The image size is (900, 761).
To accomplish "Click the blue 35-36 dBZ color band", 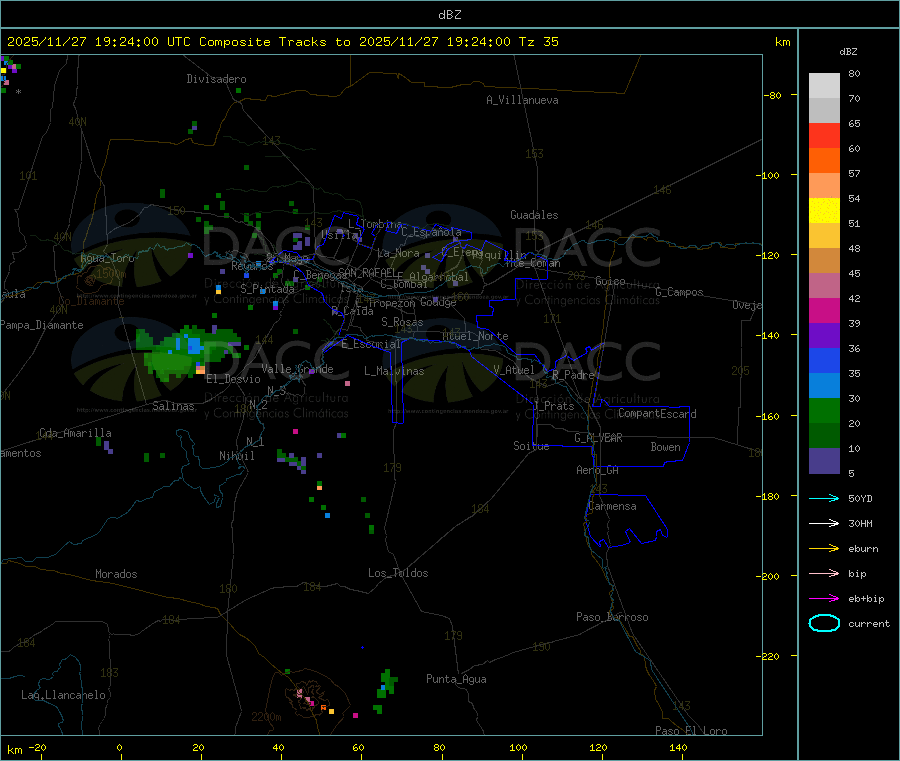I will 824,360.
